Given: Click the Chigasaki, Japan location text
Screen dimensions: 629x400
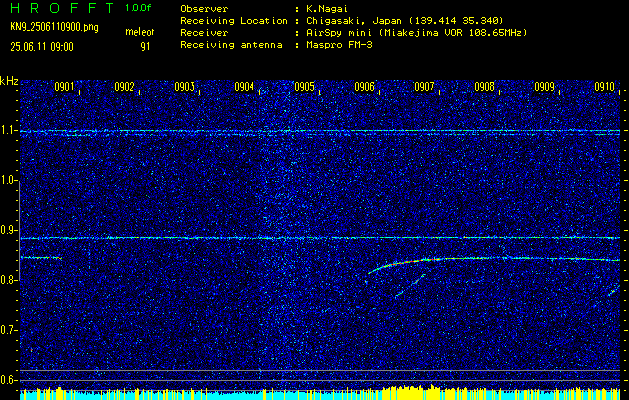Looking at the screenshot, I should pyautogui.click(x=404, y=21).
